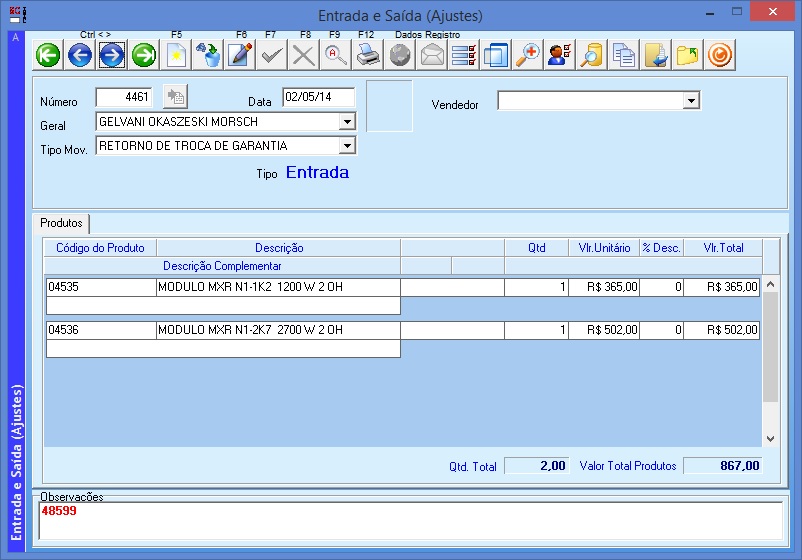The image size is (802, 560).
Task: Click the F6 edit pencil icon
Action: coord(240,55)
